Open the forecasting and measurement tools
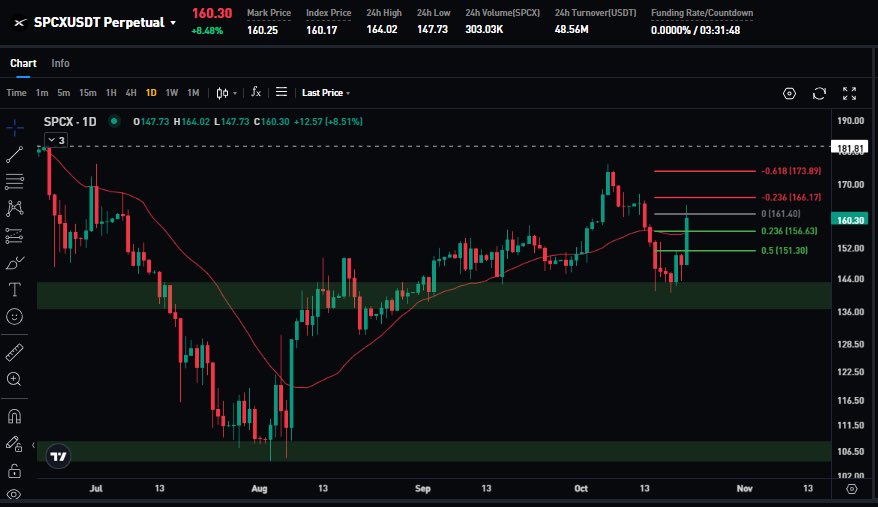 click(x=15, y=235)
